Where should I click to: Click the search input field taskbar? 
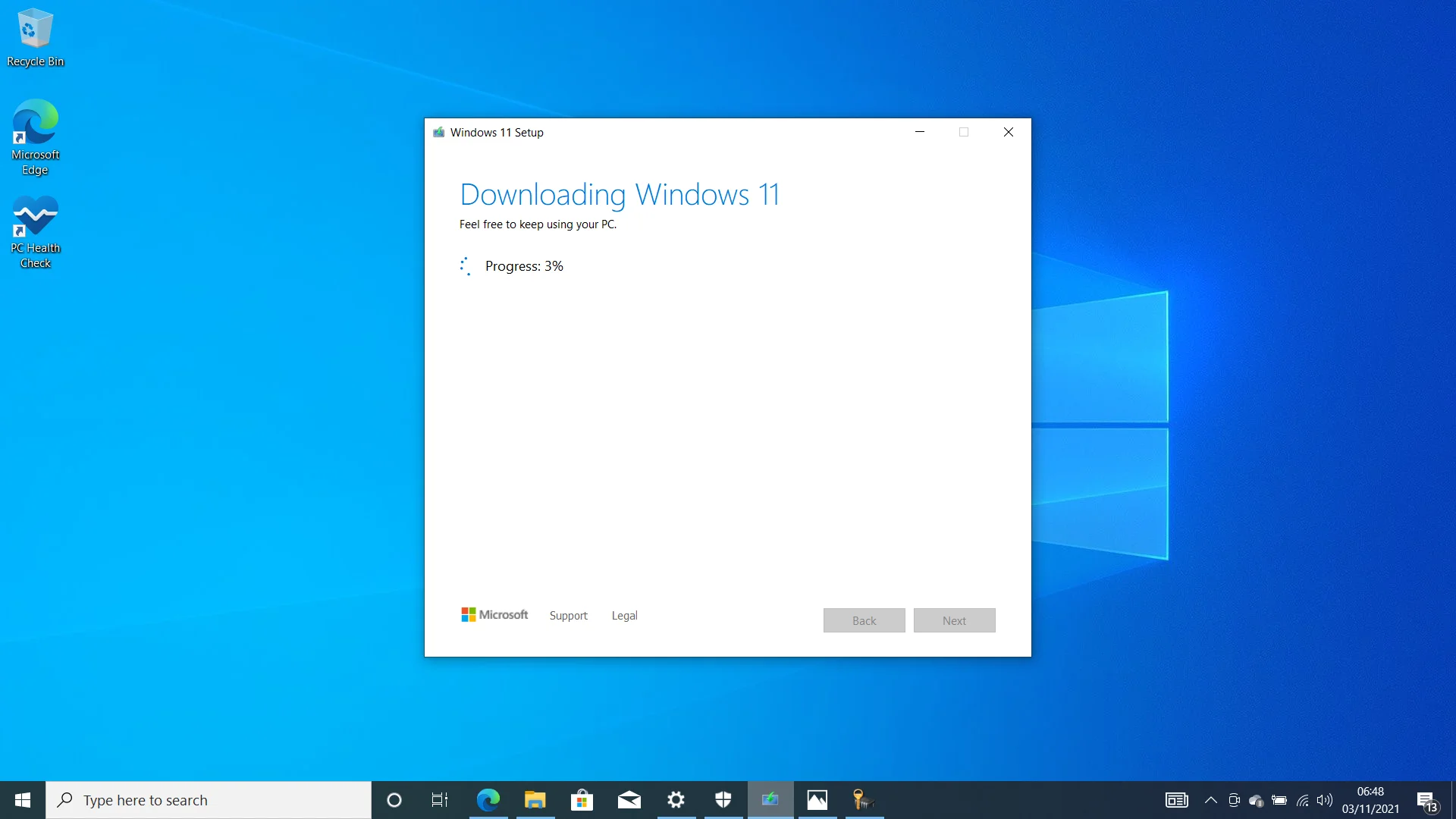point(208,800)
